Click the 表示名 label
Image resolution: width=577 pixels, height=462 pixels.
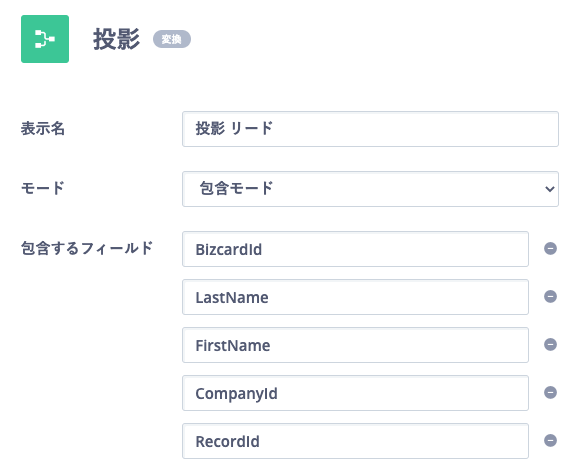coord(43,129)
